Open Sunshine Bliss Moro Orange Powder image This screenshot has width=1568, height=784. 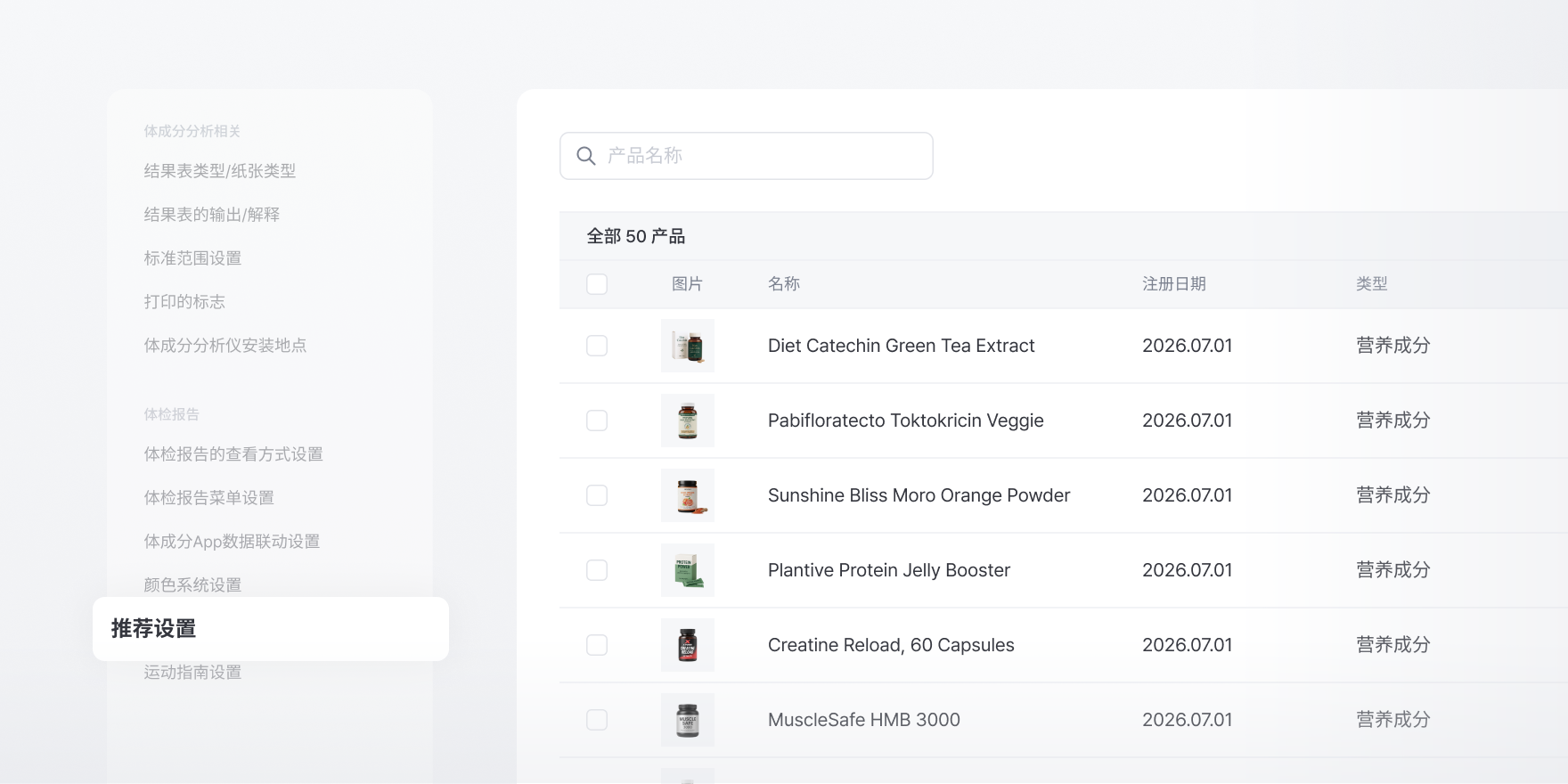(x=688, y=495)
